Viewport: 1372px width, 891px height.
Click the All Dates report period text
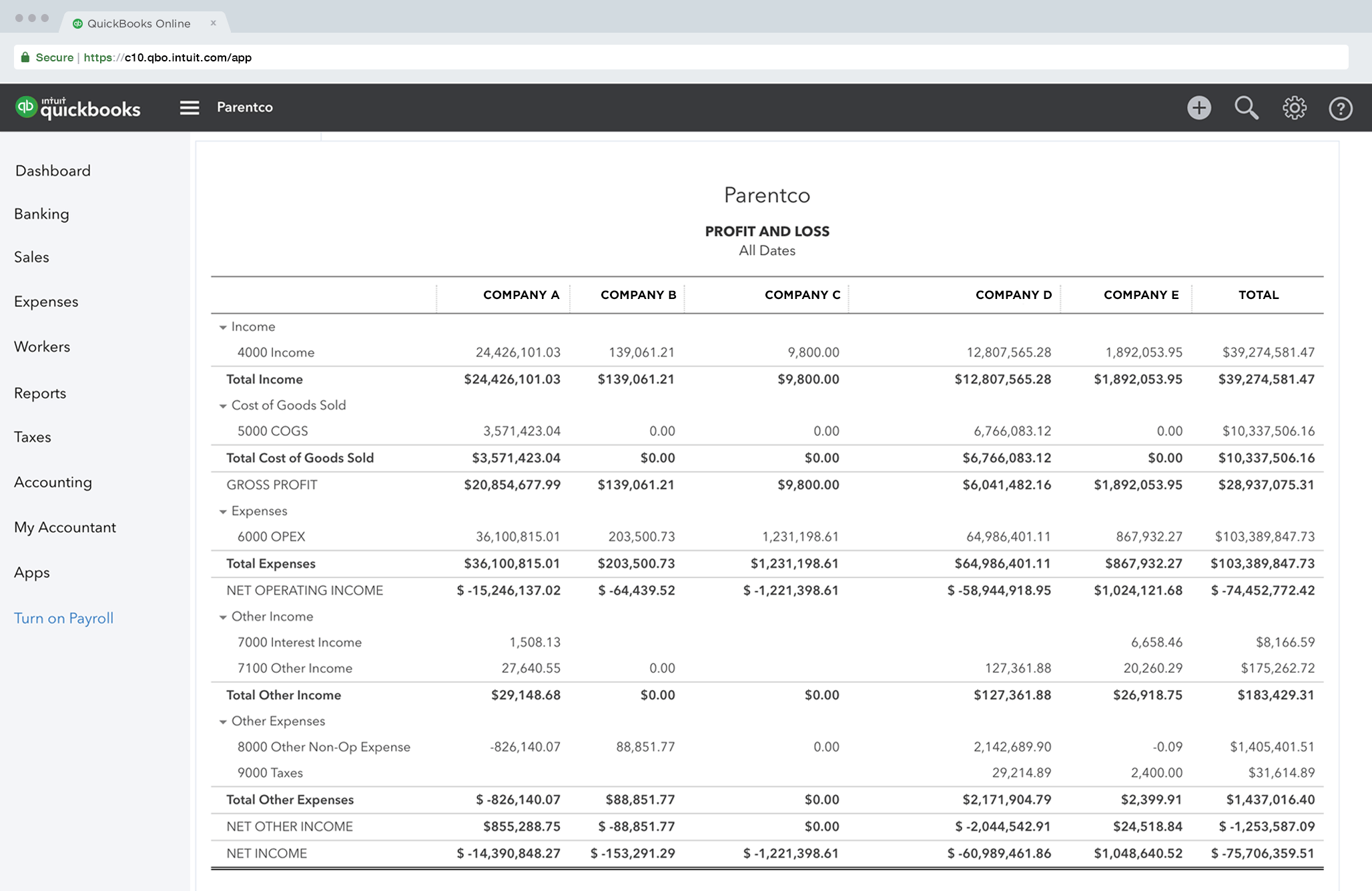pos(767,251)
